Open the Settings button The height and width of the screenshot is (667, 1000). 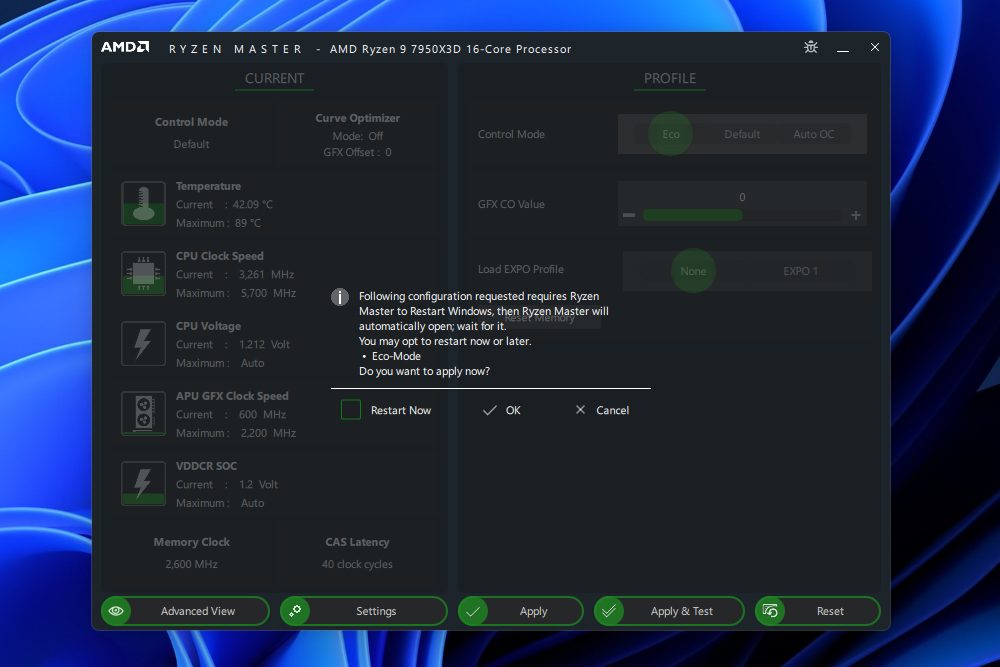tap(364, 611)
